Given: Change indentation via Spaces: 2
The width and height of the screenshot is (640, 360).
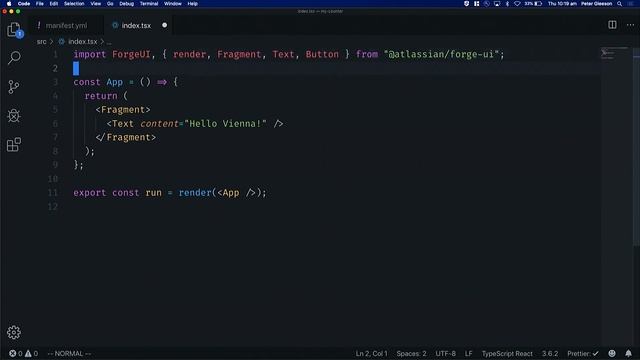Looking at the screenshot, I should click(411, 353).
